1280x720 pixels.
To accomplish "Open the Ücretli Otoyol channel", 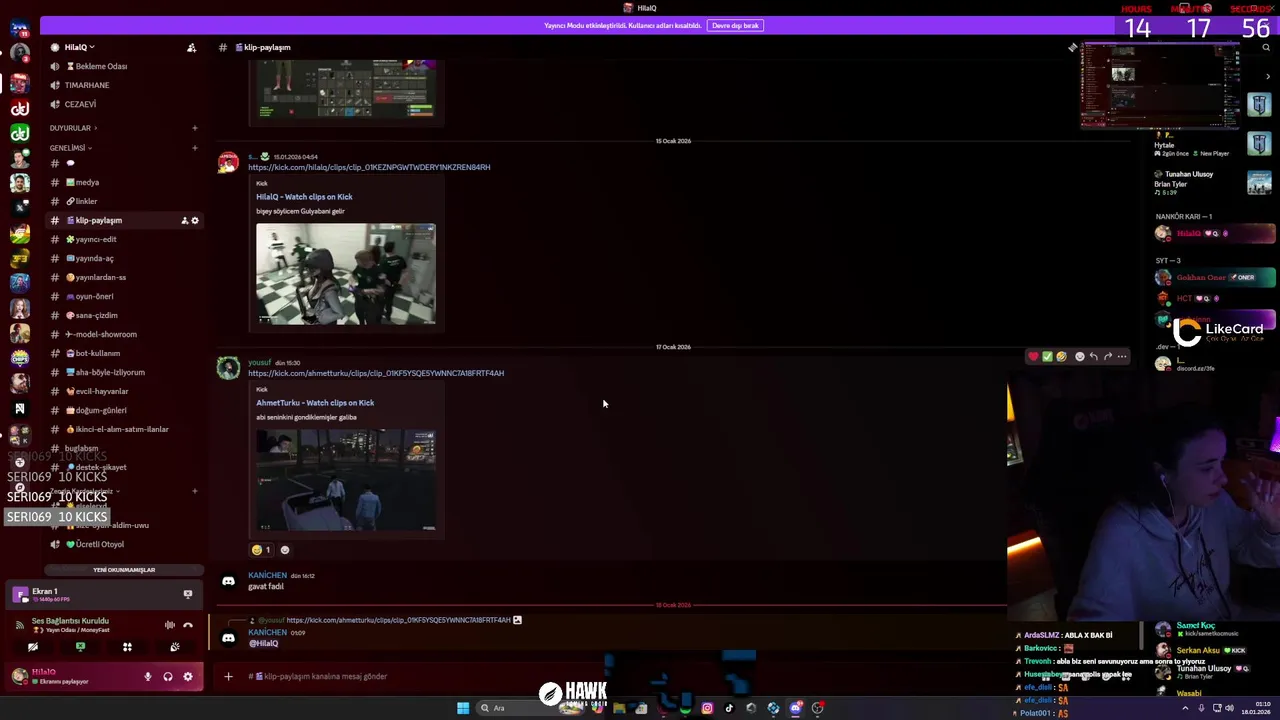I will [x=100, y=544].
